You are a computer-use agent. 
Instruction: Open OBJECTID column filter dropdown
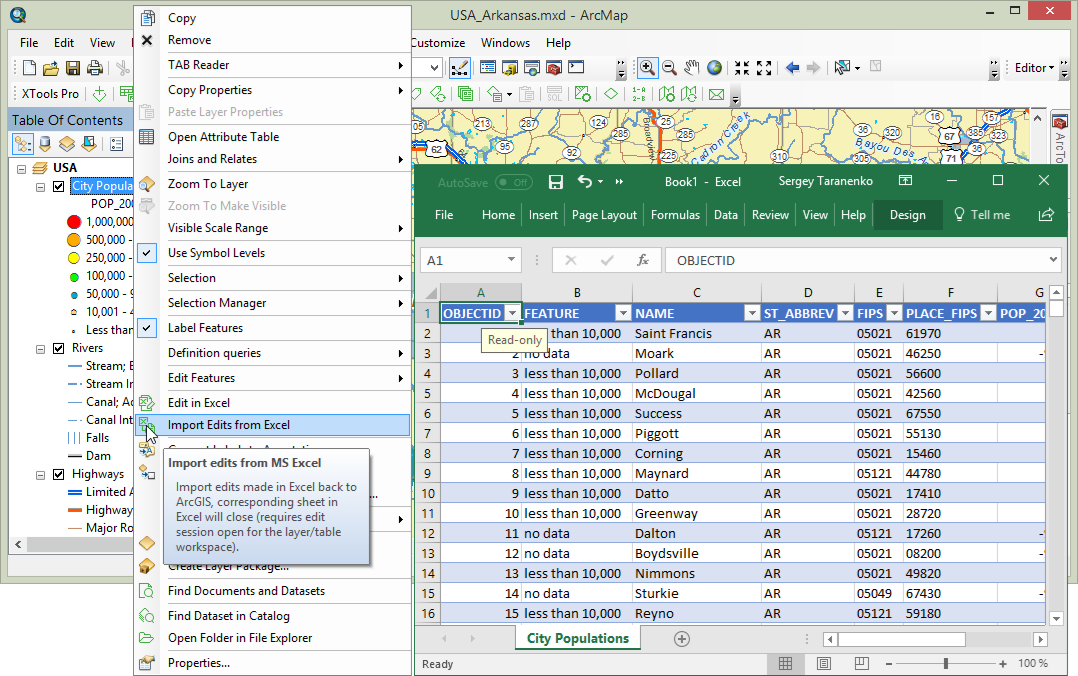[x=512, y=313]
